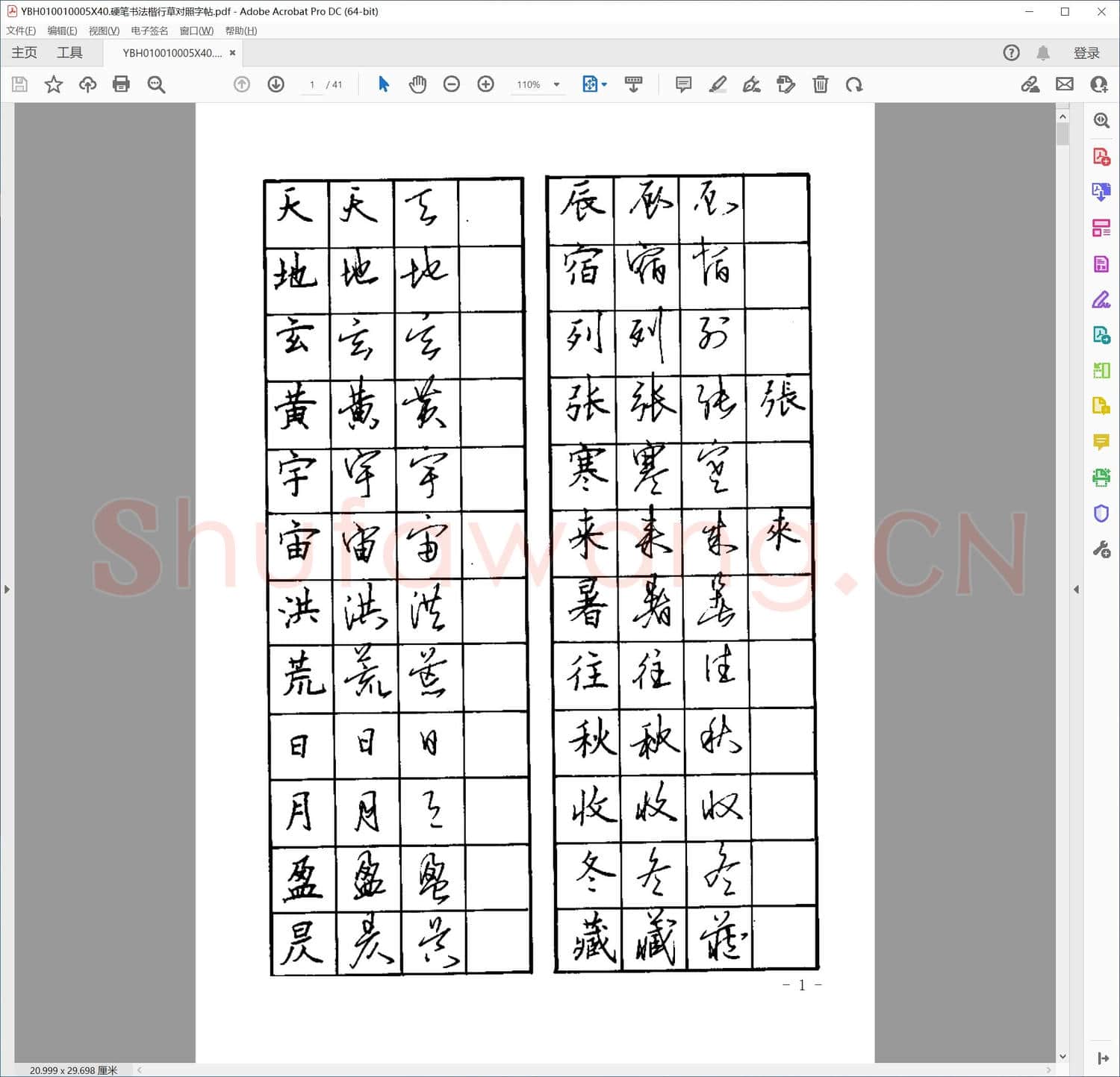
Task: Zoom out with minus button
Action: pyautogui.click(x=452, y=84)
